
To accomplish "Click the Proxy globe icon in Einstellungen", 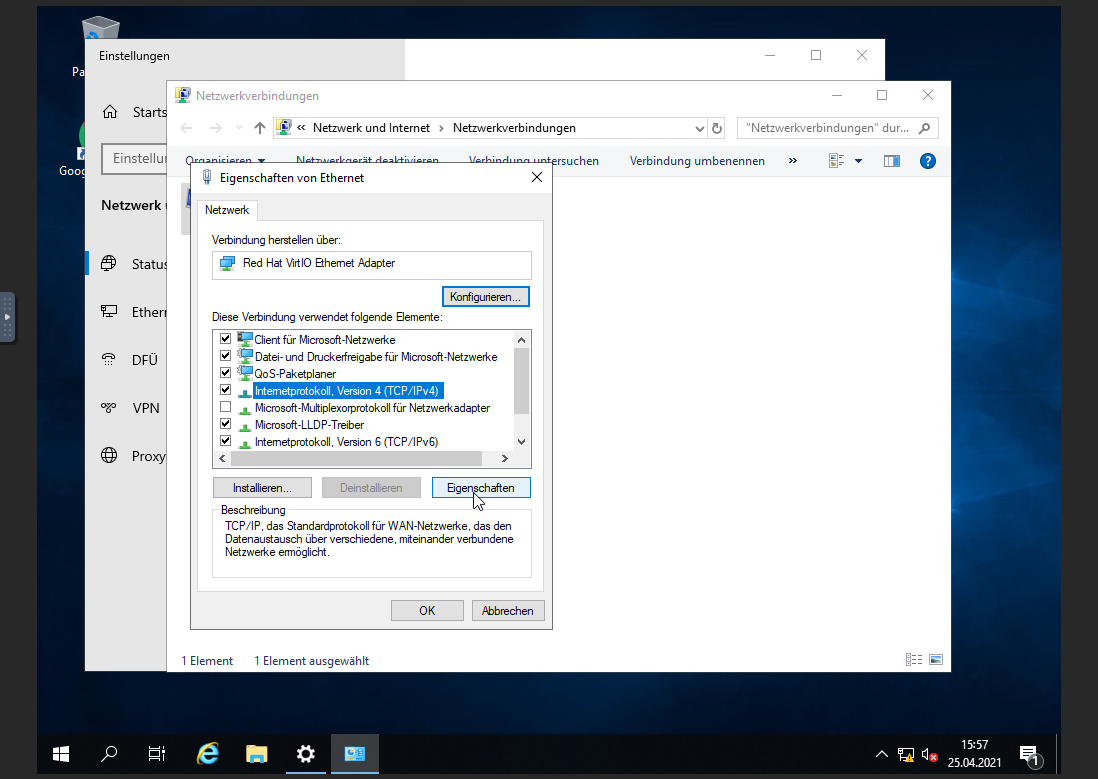I will coord(109,455).
